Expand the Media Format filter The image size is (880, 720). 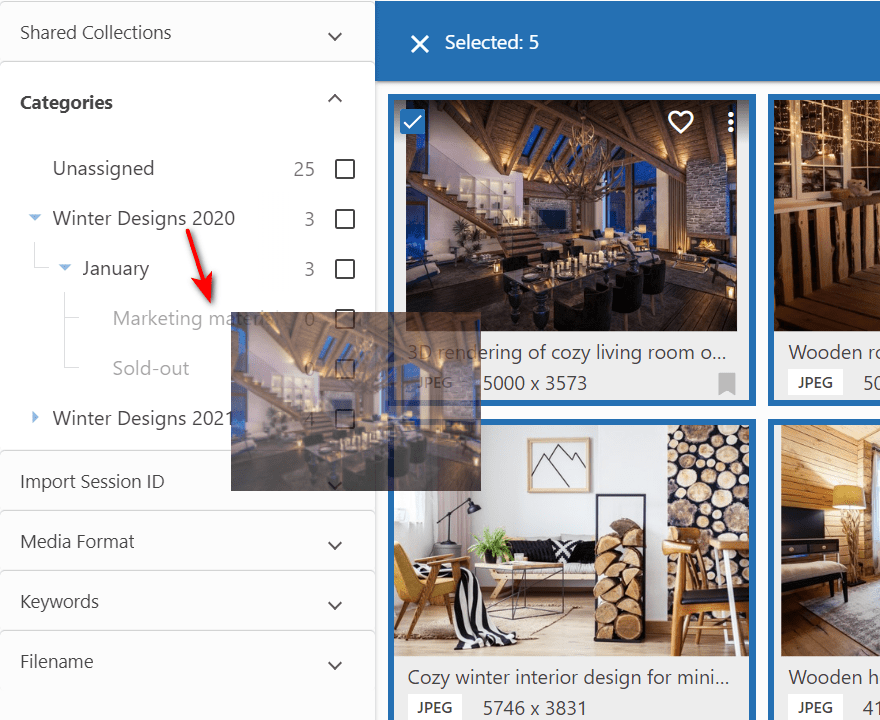(x=335, y=546)
